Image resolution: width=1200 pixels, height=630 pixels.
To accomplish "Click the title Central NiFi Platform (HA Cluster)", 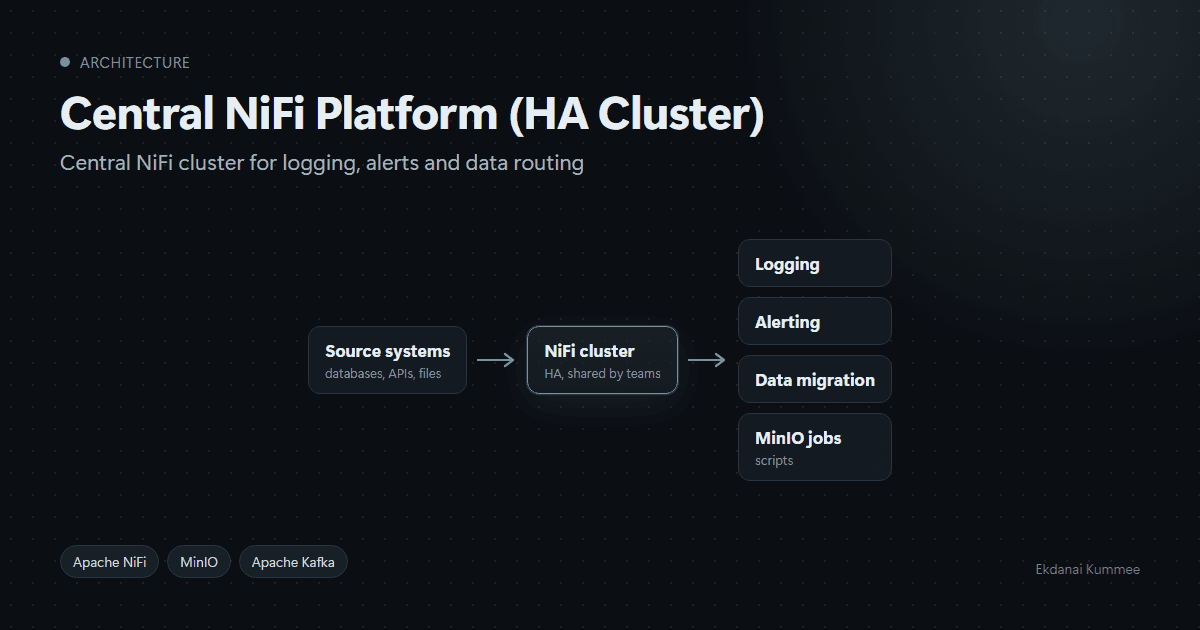I will tap(412, 114).
